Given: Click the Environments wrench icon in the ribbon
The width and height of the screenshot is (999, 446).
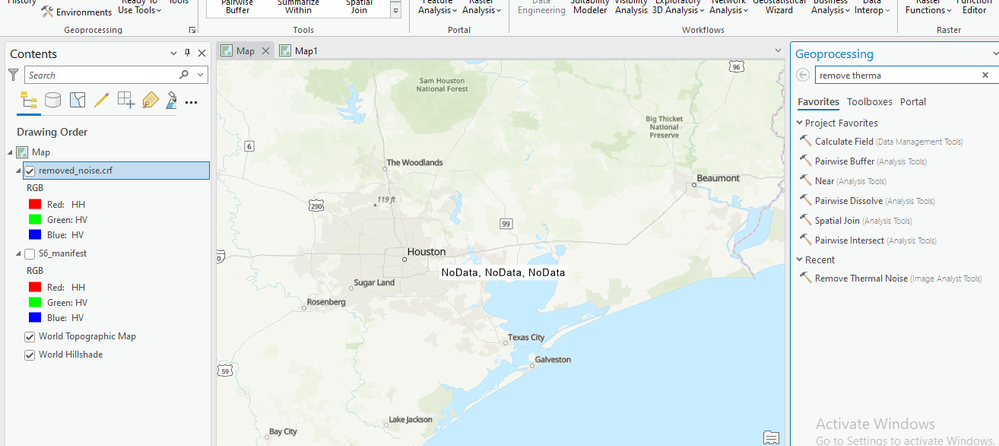Looking at the screenshot, I should (x=47, y=11).
